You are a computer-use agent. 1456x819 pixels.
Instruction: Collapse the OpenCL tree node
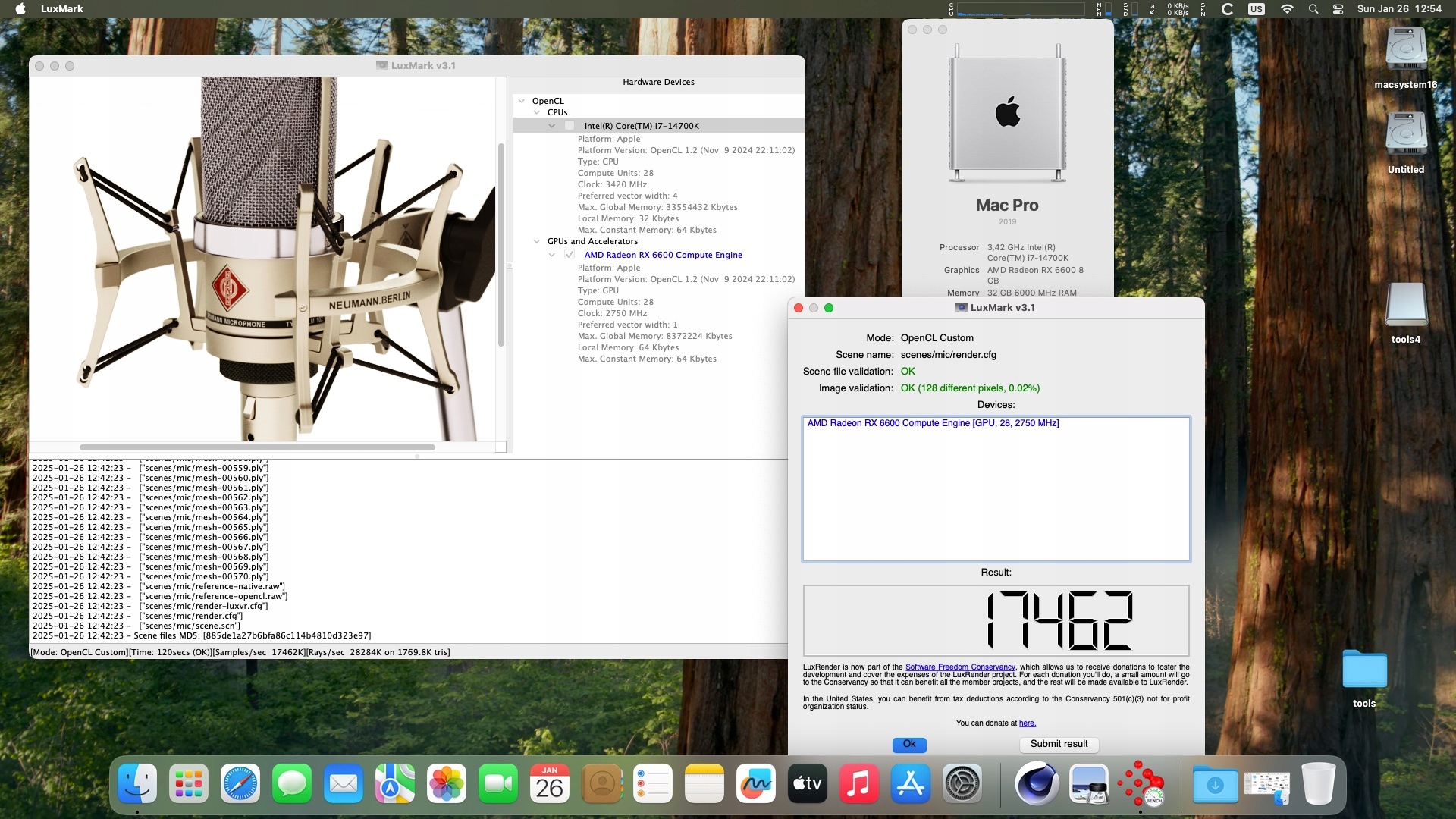pyautogui.click(x=522, y=101)
